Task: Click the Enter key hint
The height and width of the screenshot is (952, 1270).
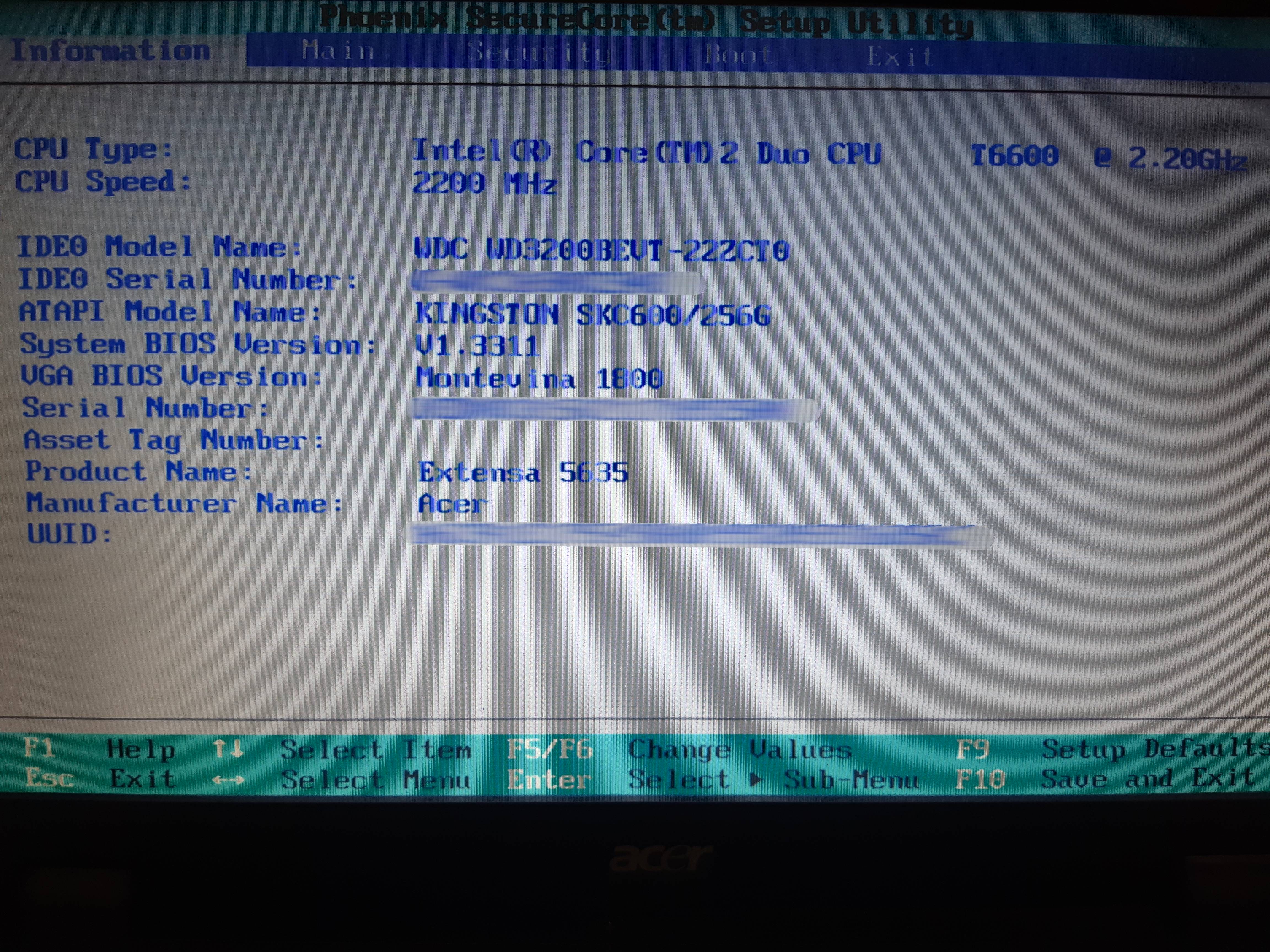Action: [x=549, y=780]
